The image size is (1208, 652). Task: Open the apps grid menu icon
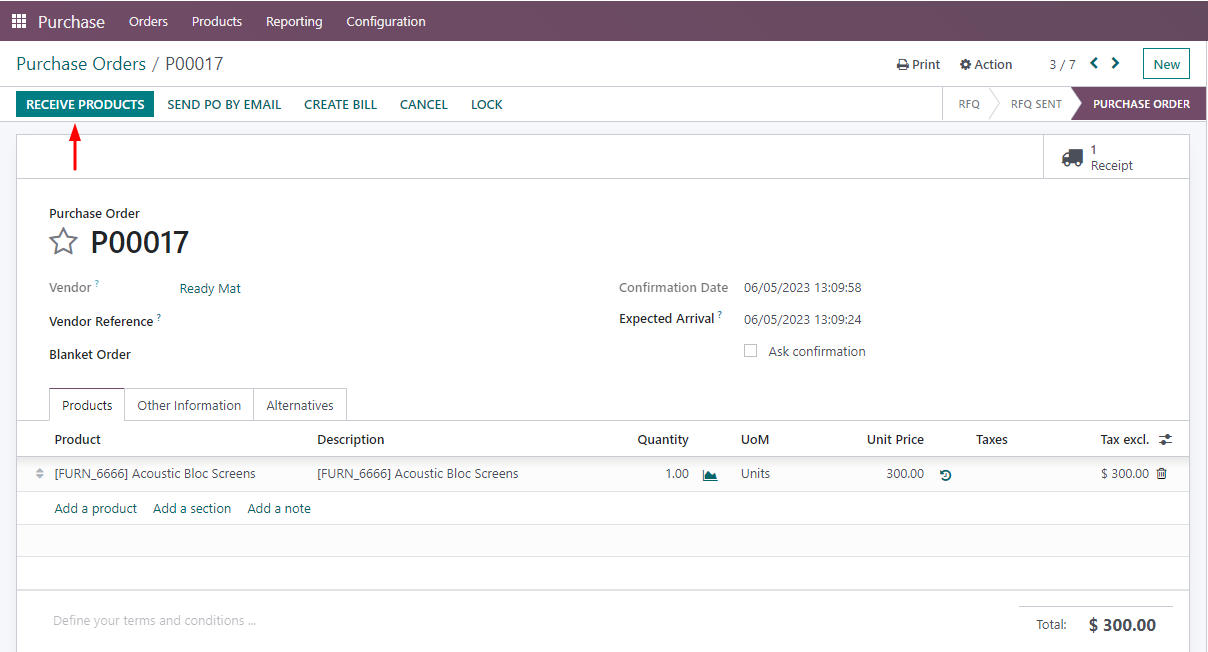click(x=19, y=21)
